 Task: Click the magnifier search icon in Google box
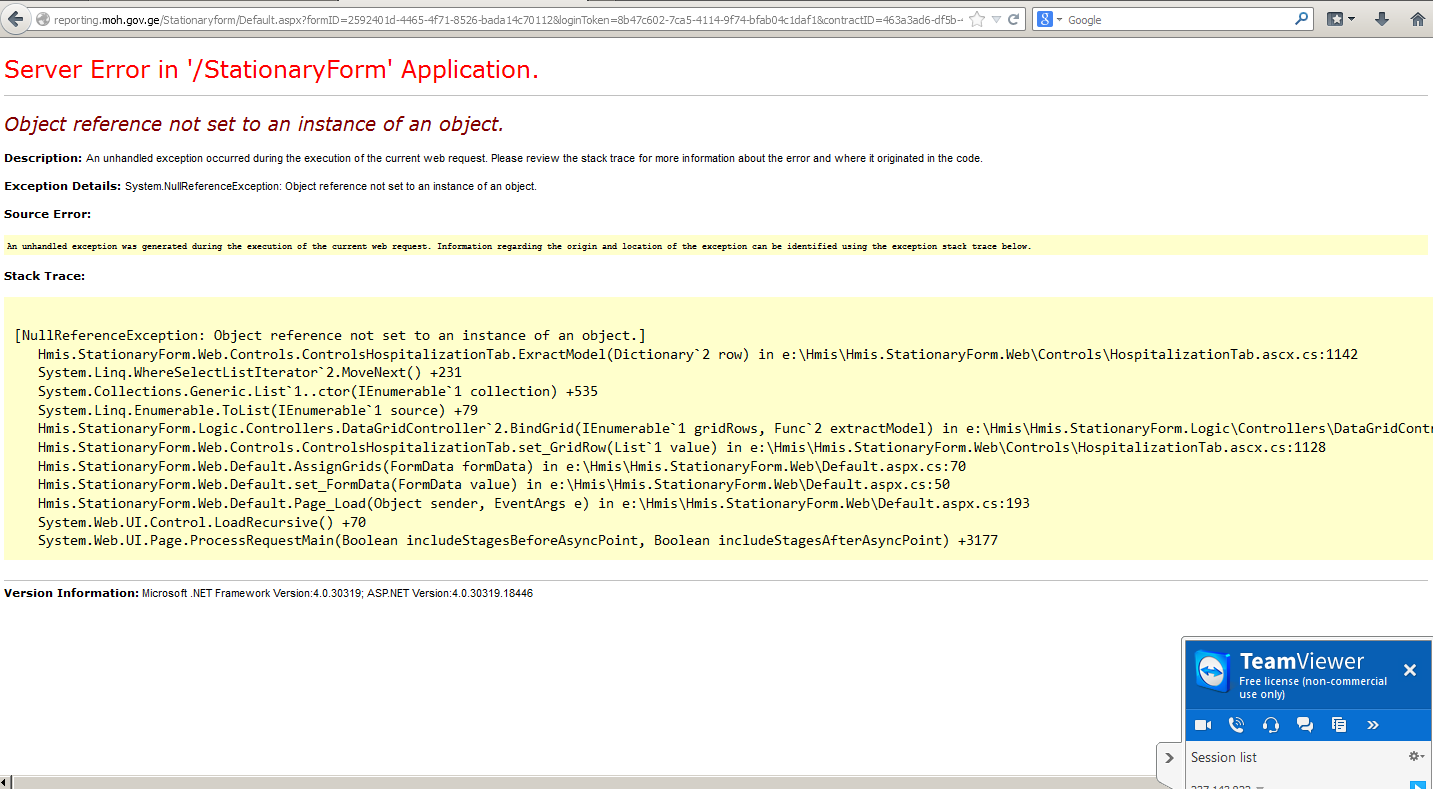pos(1301,19)
